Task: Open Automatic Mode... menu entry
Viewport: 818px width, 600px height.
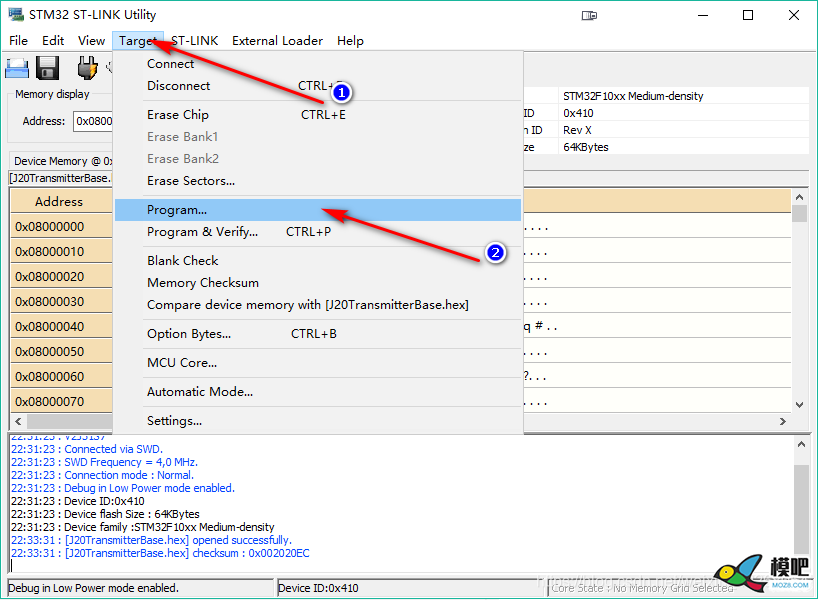Action: 318,392
